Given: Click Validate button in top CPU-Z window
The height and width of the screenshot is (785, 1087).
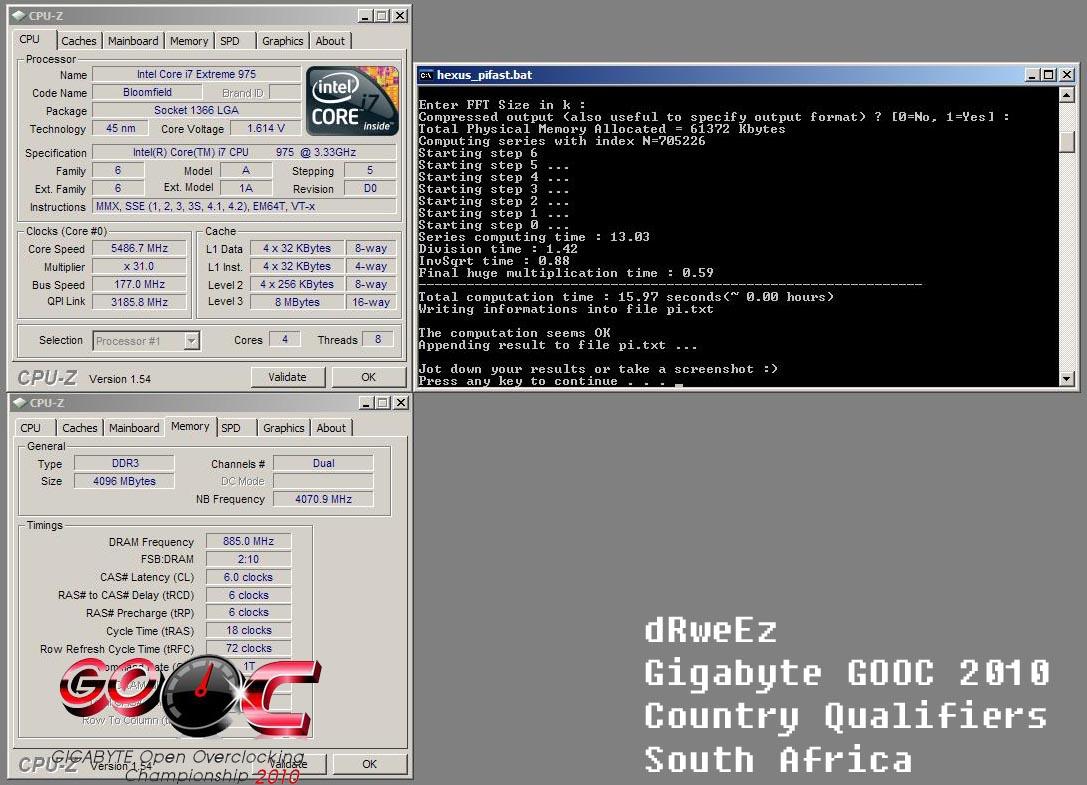Looking at the screenshot, I should (x=287, y=377).
